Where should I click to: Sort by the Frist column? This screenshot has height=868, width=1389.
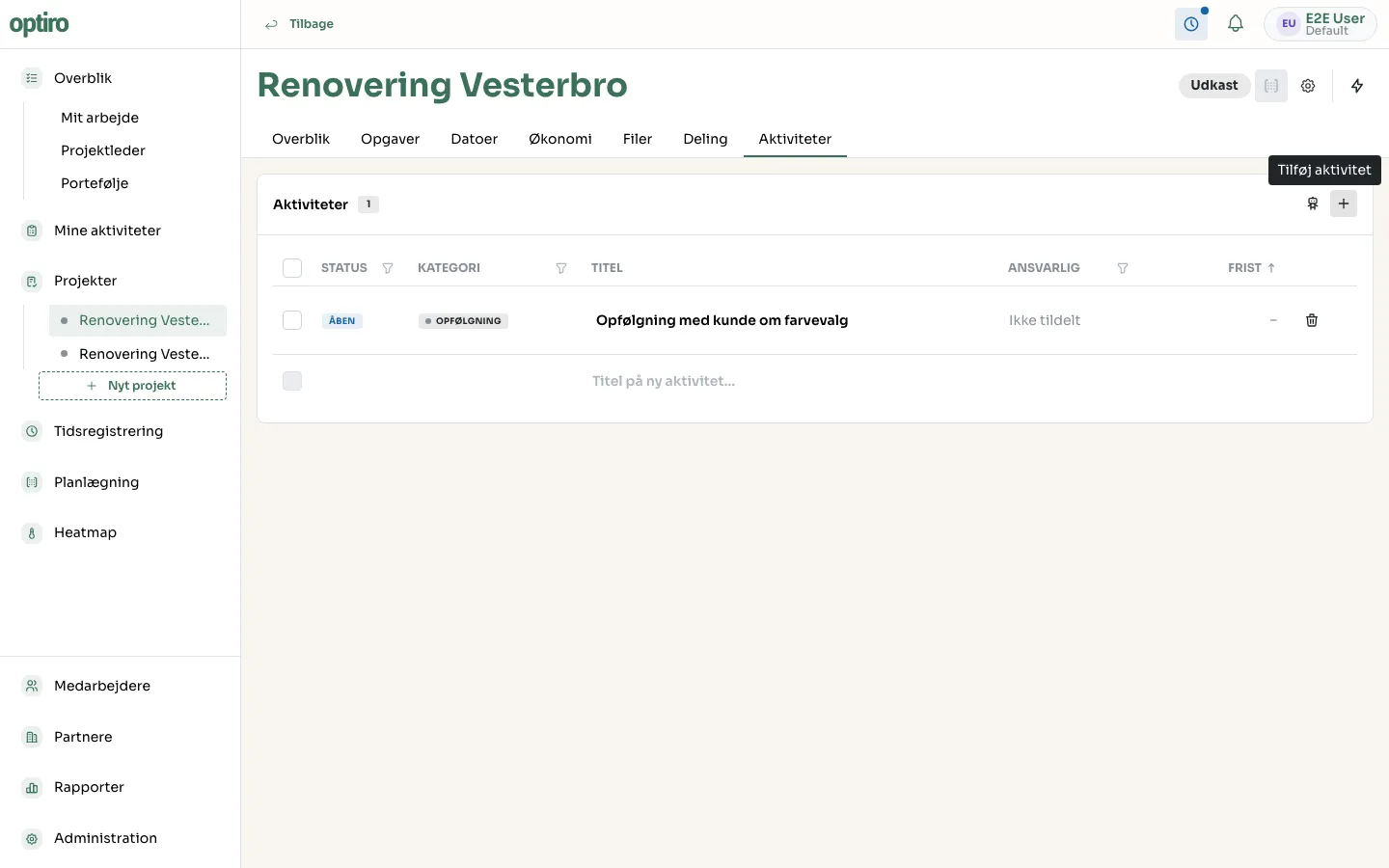[1251, 268]
